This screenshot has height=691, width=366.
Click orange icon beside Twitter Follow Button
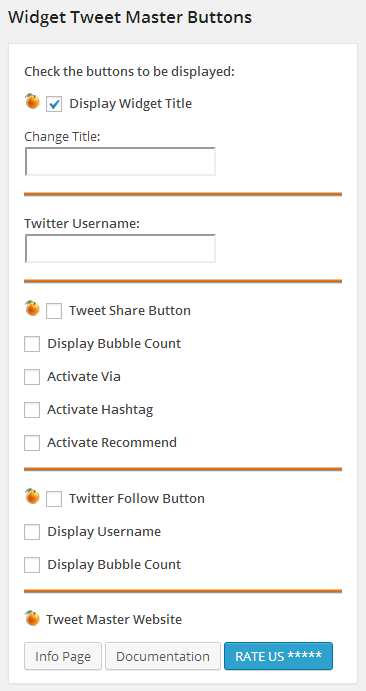(x=32, y=496)
